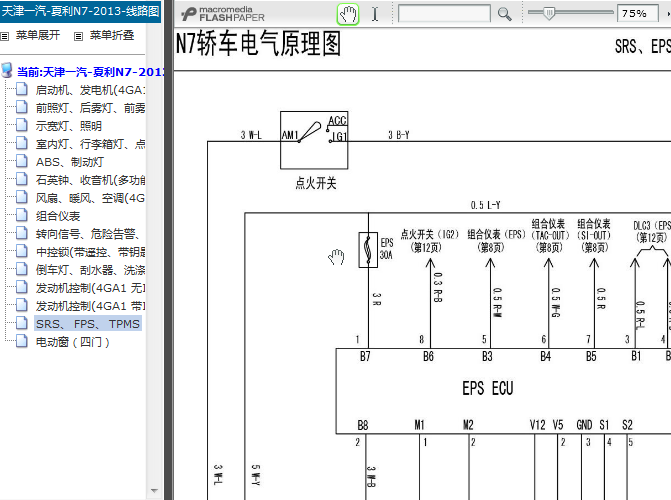Image resolution: width=671 pixels, height=500 pixels.
Task: Click the EPS 30A fuse symbol
Action: point(368,250)
